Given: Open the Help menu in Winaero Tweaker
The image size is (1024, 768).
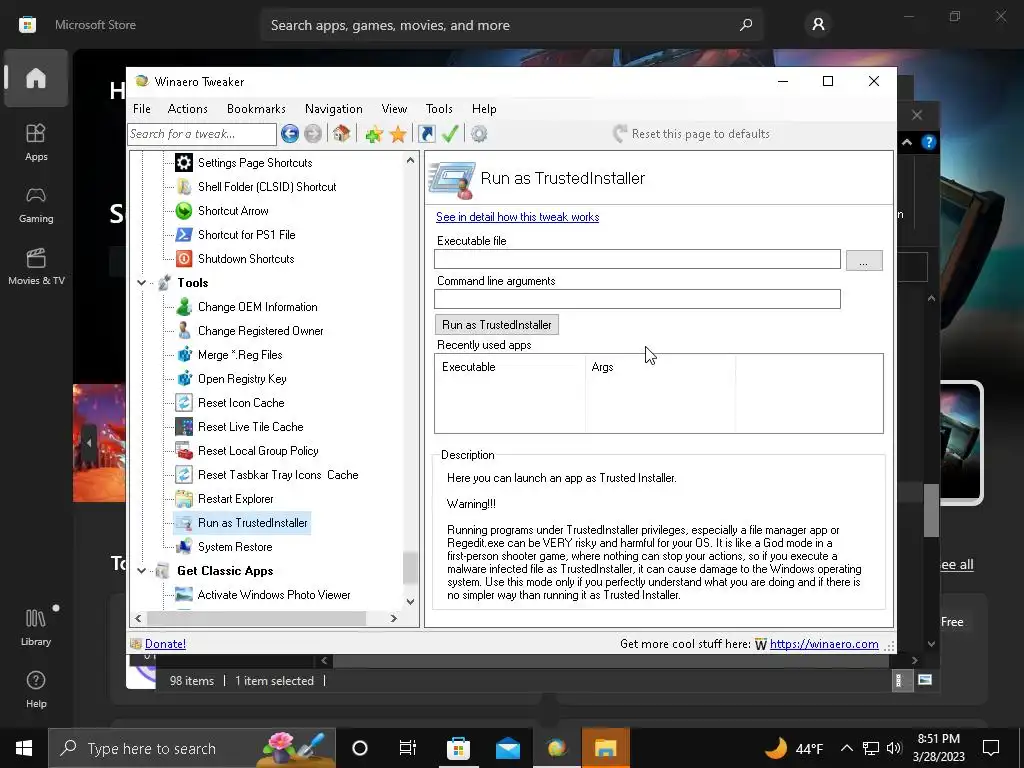Looking at the screenshot, I should [x=484, y=109].
